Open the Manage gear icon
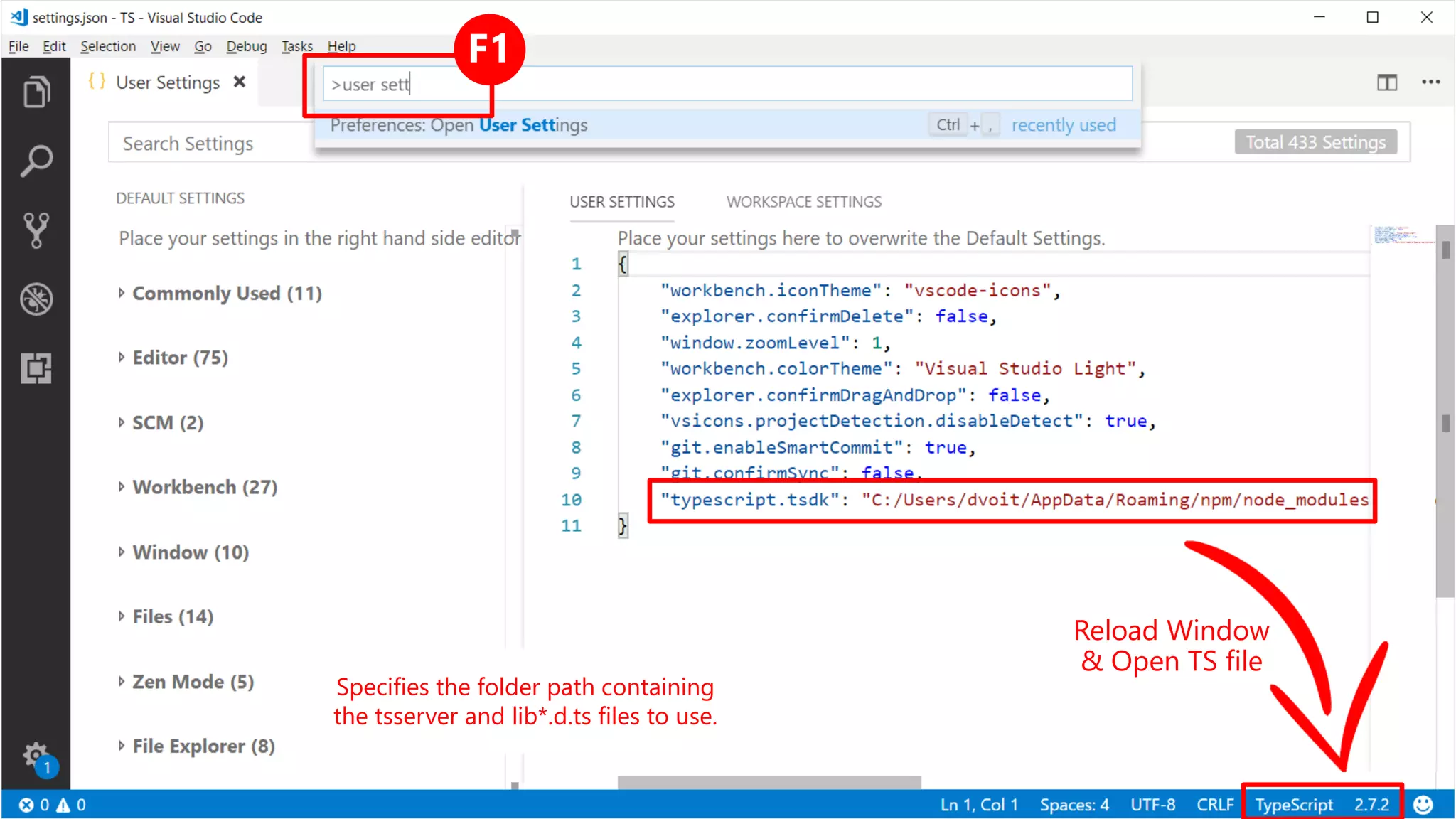 coord(36,755)
